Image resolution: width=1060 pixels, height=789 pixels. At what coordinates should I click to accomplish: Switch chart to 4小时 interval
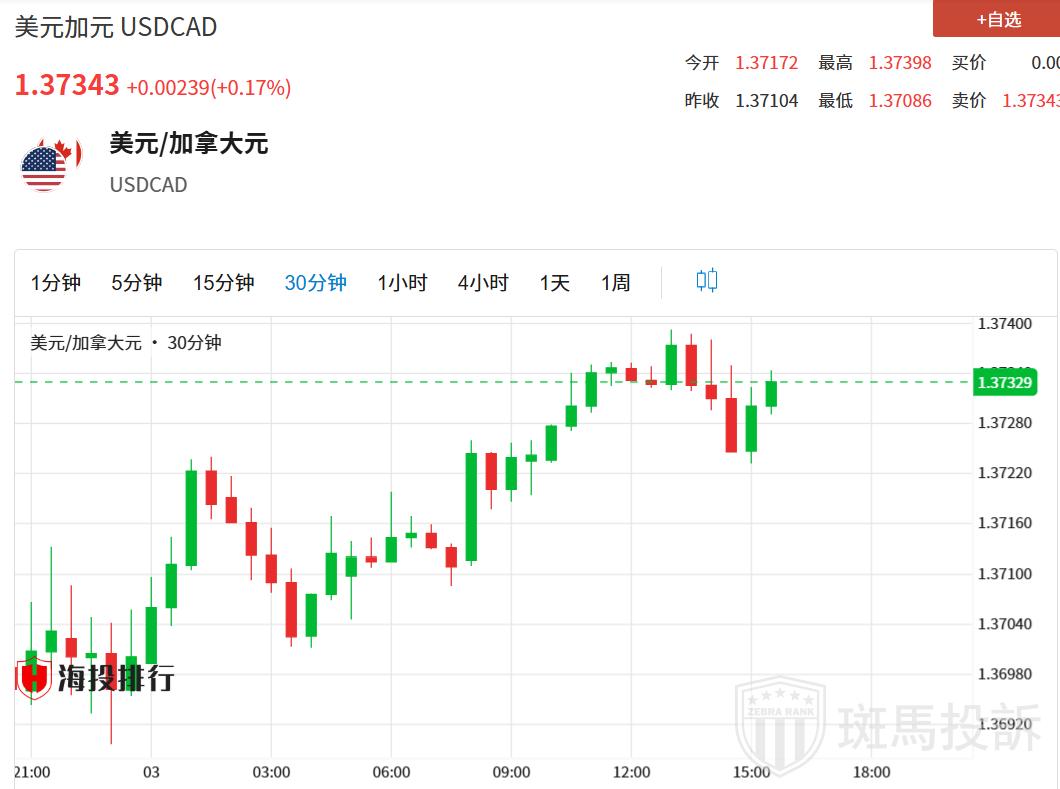[483, 283]
